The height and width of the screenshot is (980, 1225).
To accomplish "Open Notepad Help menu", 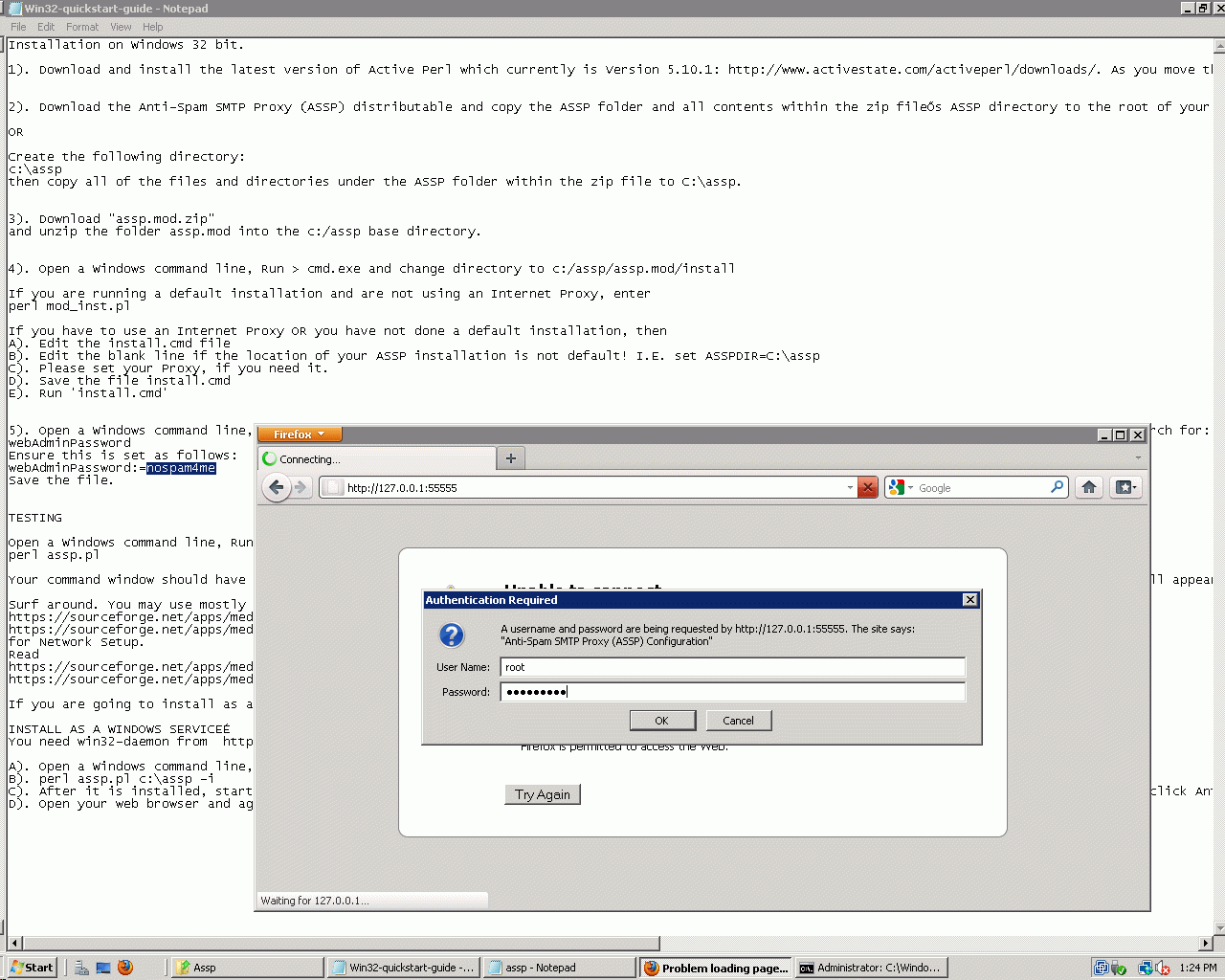I will pos(153,27).
